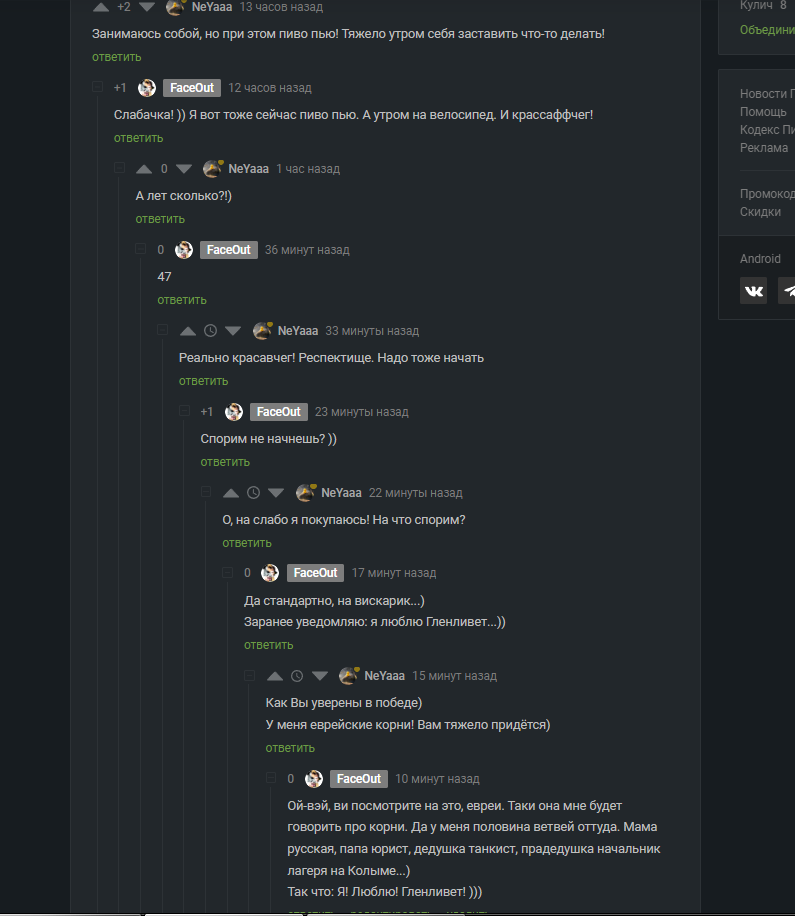Open "Помощь" in the sidebar menu
The width and height of the screenshot is (795, 916).
click(x=763, y=112)
